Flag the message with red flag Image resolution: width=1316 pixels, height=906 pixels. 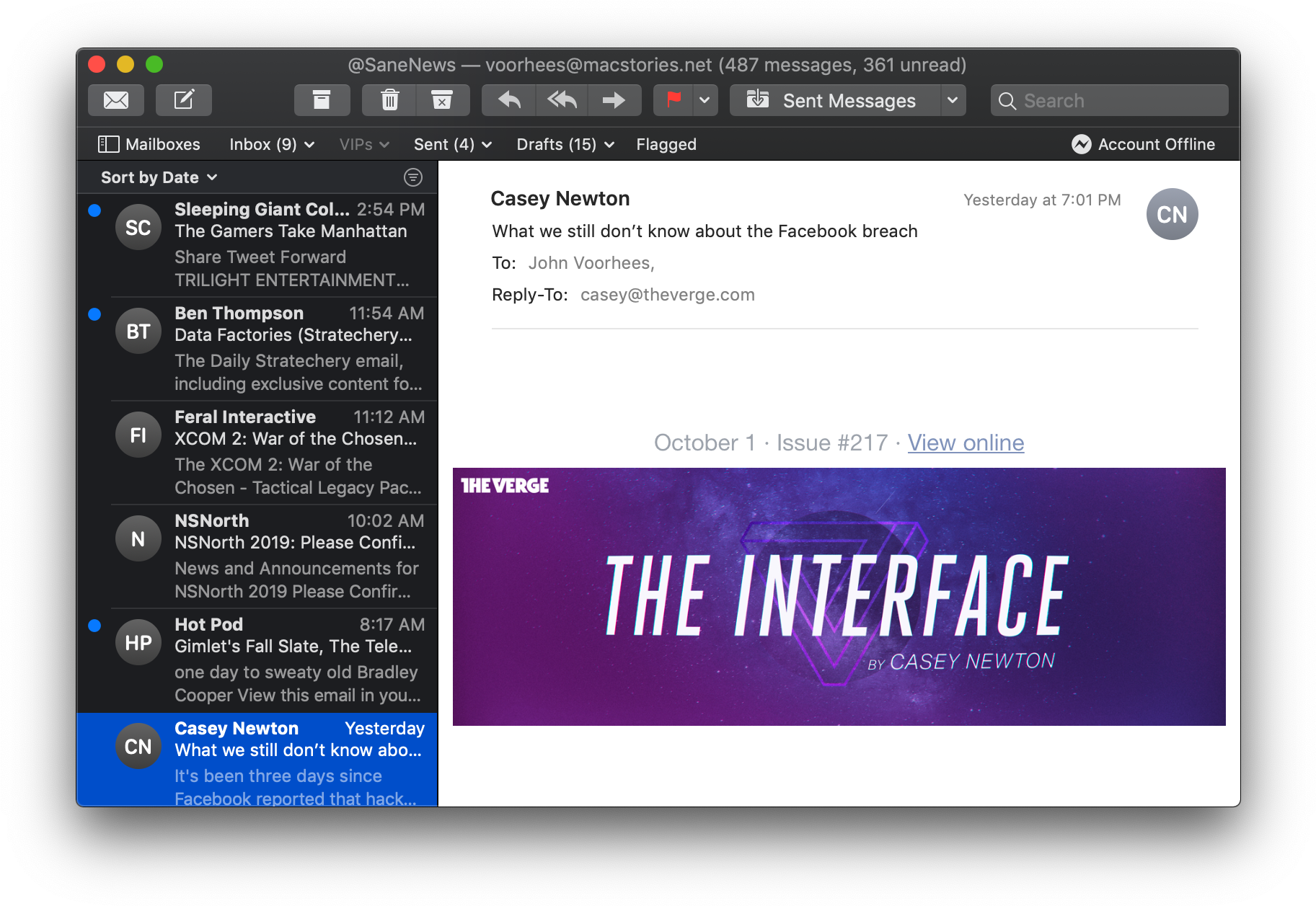pyautogui.click(x=674, y=100)
